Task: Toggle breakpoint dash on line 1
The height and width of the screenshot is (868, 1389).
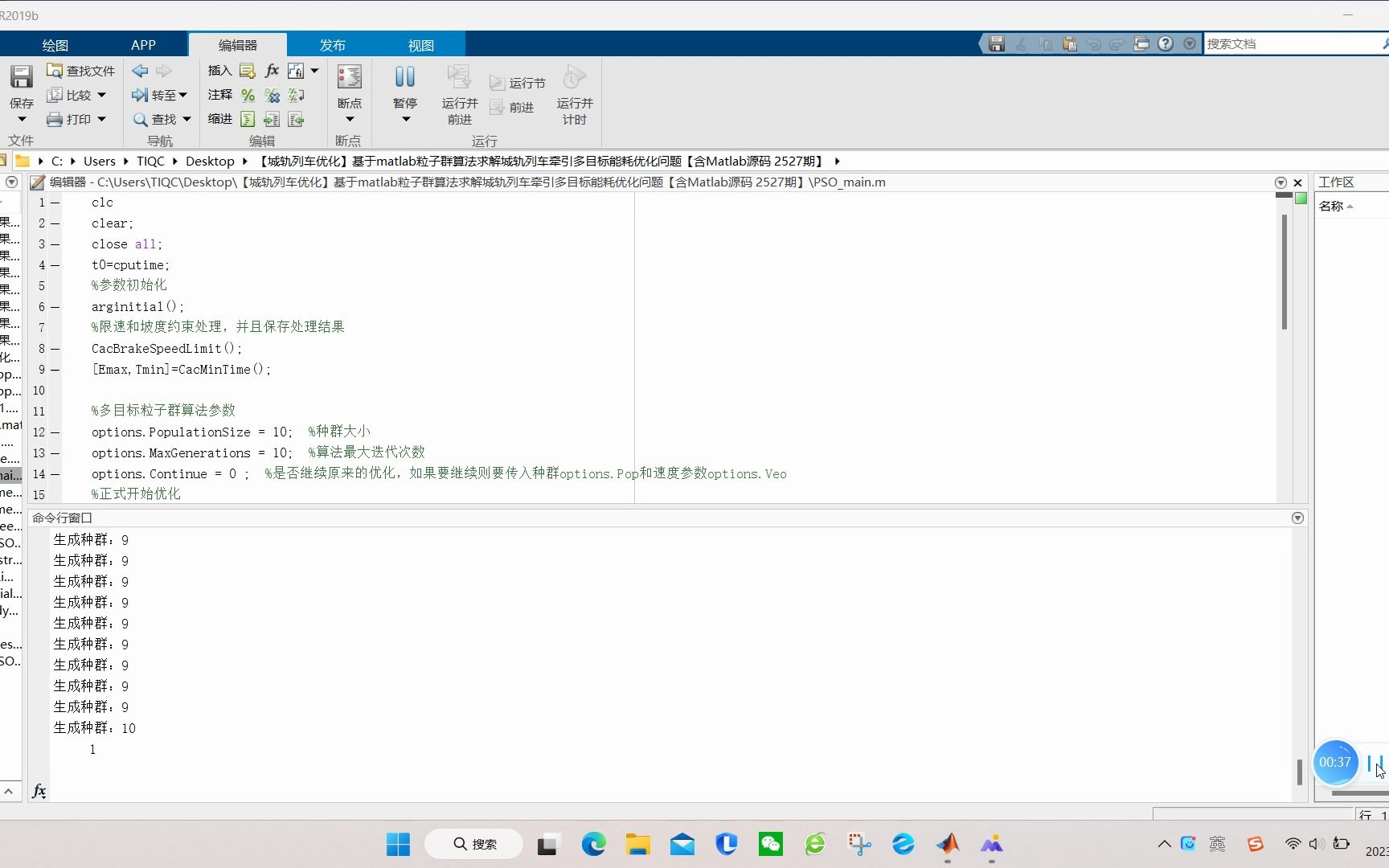Action: pos(55,203)
